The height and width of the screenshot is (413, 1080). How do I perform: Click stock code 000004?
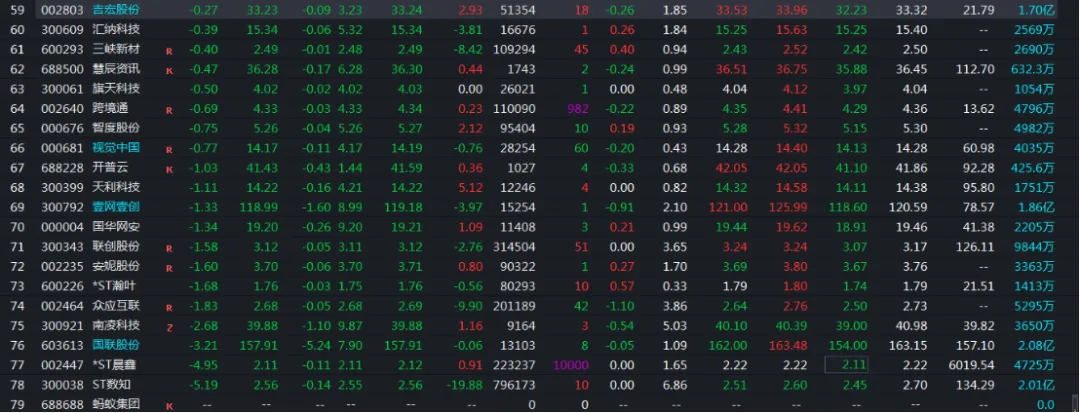point(62,227)
